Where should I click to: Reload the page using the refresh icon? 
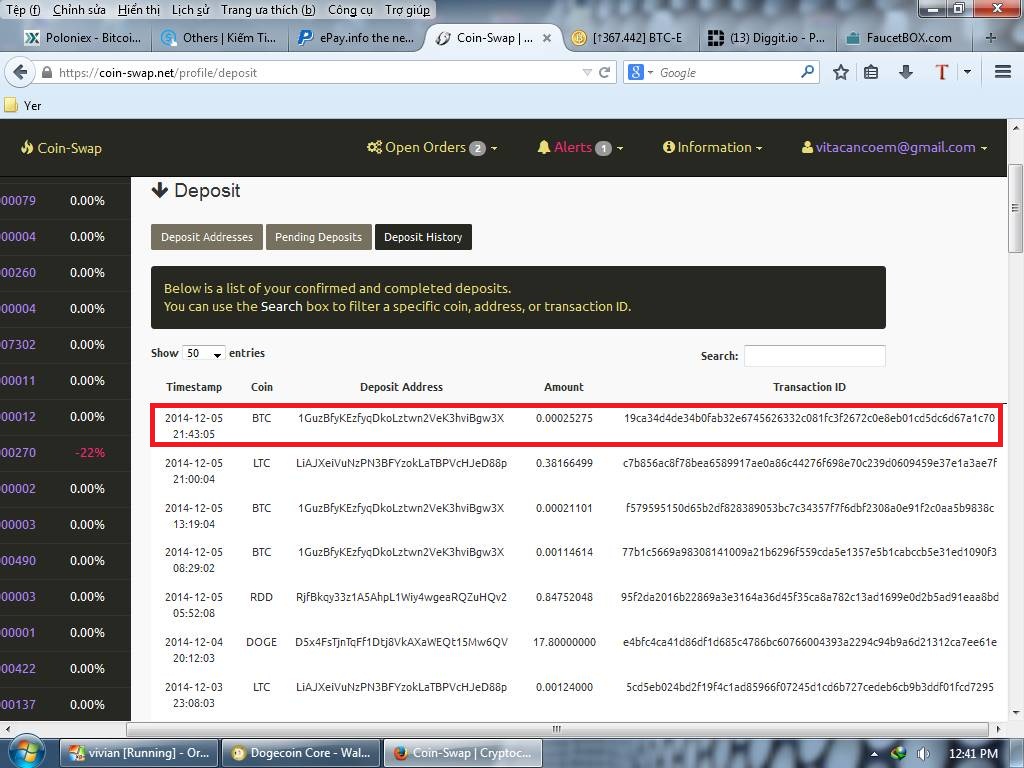[x=605, y=72]
